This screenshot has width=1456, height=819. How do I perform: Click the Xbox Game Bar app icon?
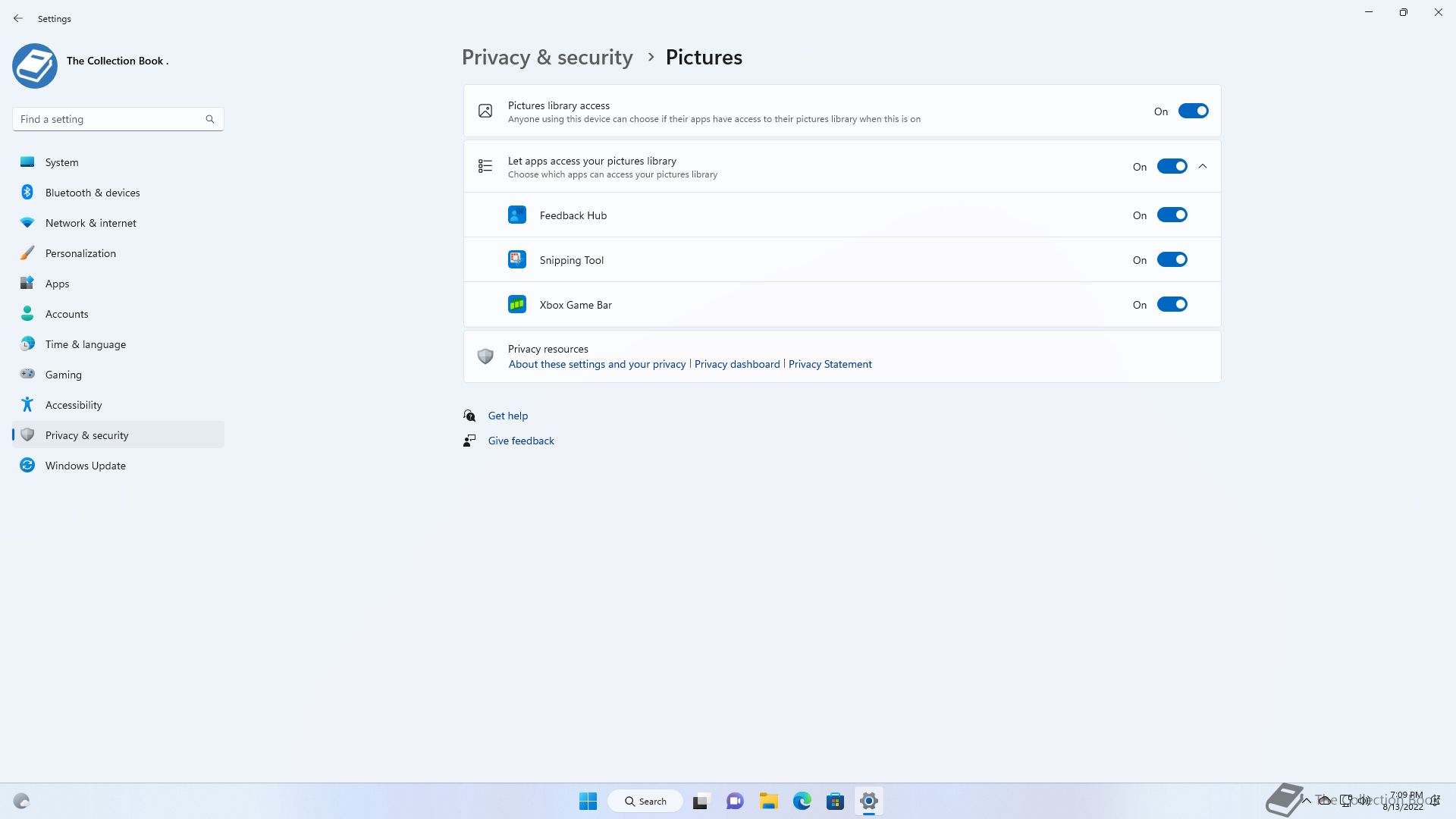coord(517,304)
